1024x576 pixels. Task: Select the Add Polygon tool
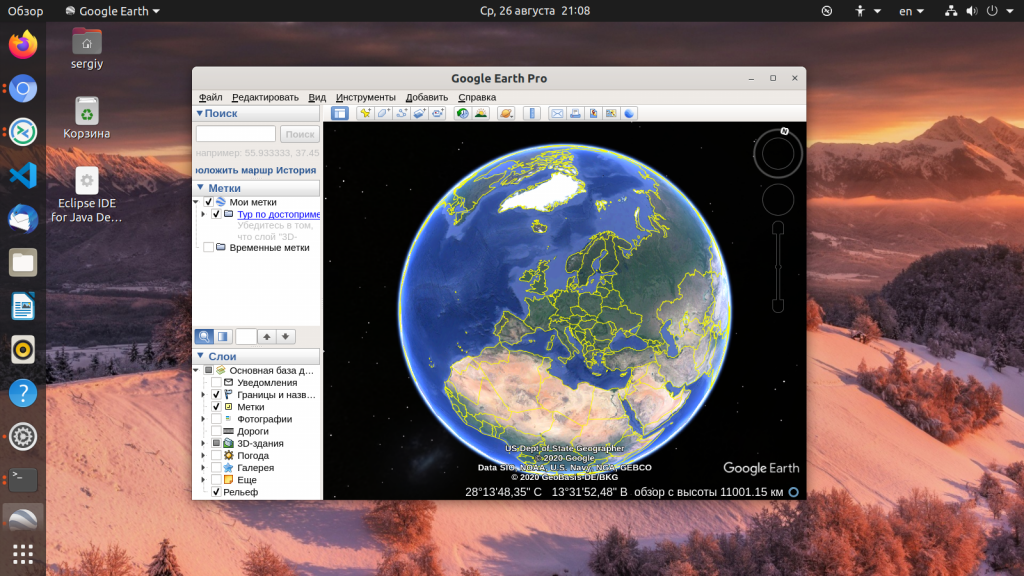coord(384,113)
